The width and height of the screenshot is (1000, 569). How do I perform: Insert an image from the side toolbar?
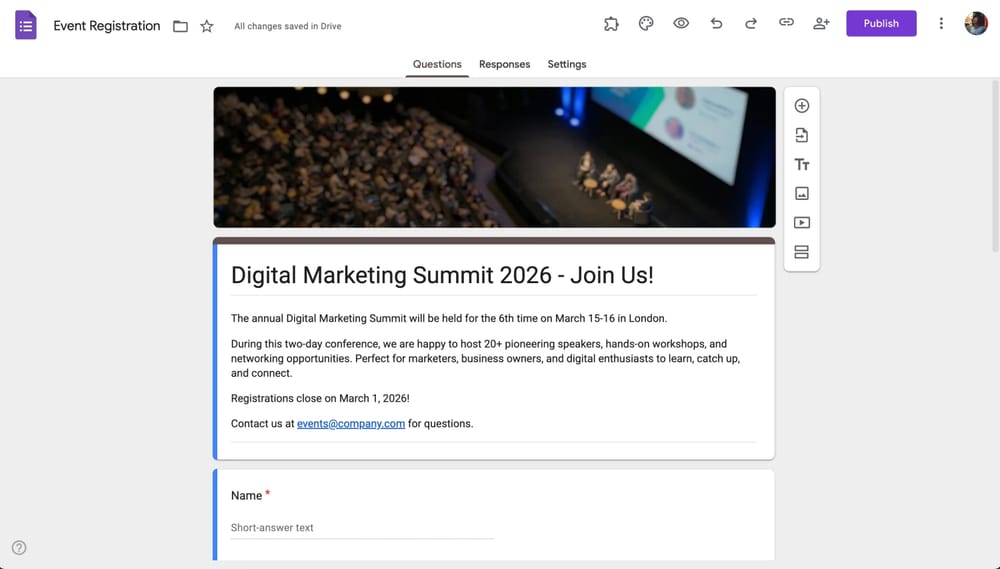(x=801, y=194)
